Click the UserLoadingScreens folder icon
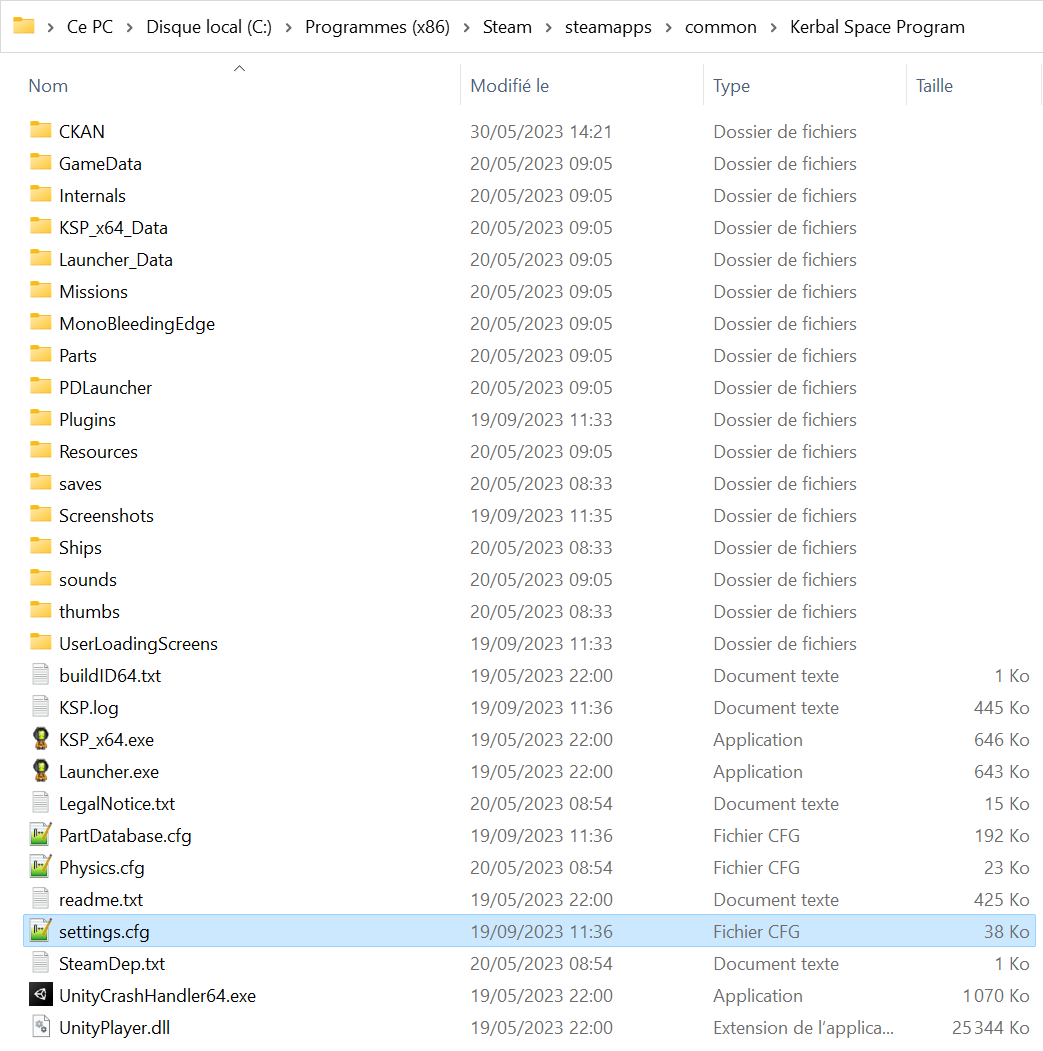Viewport: 1043px width, 1051px height. pyautogui.click(x=40, y=642)
